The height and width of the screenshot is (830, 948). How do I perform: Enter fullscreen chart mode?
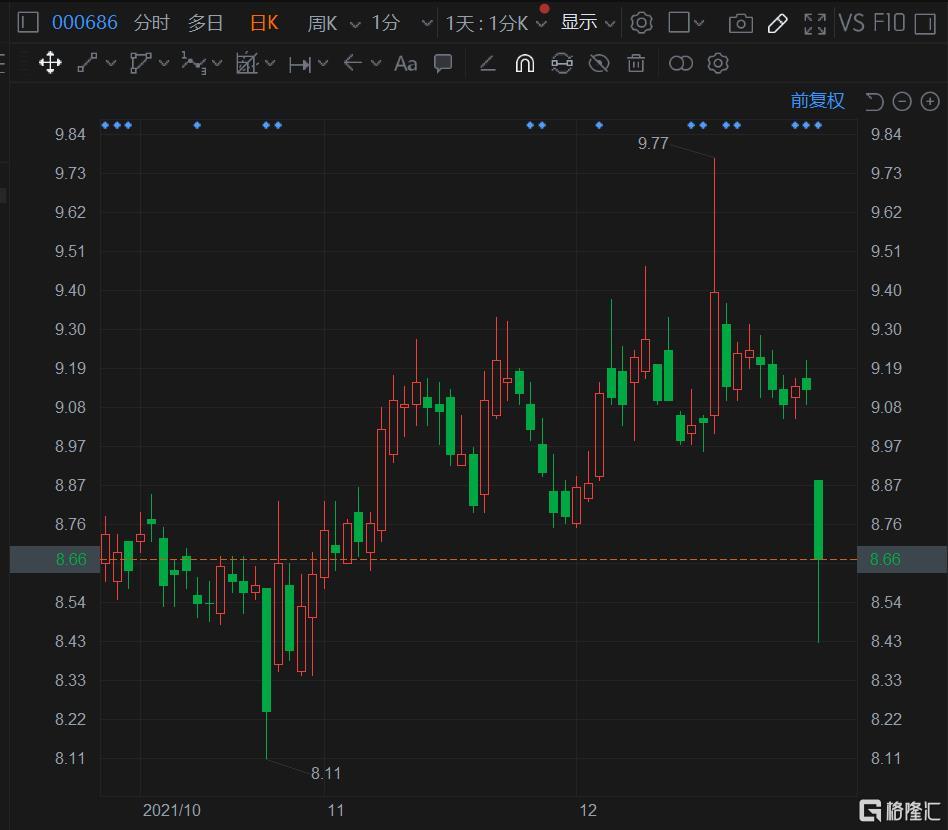(815, 24)
